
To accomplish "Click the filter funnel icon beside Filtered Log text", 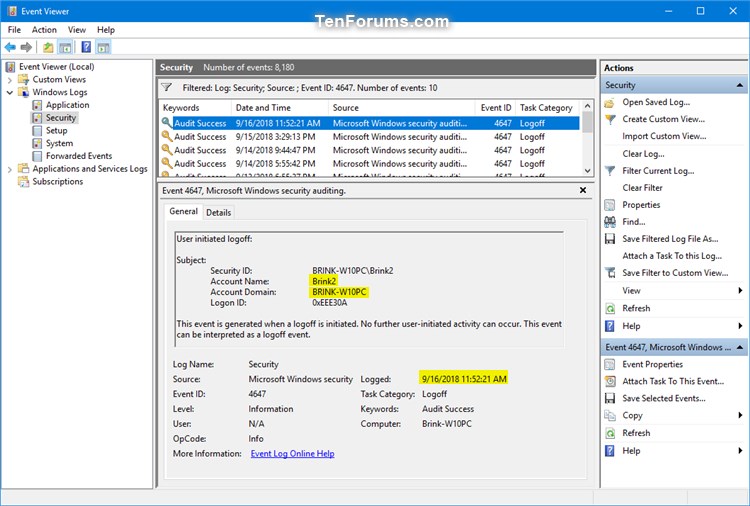I will tap(166, 88).
